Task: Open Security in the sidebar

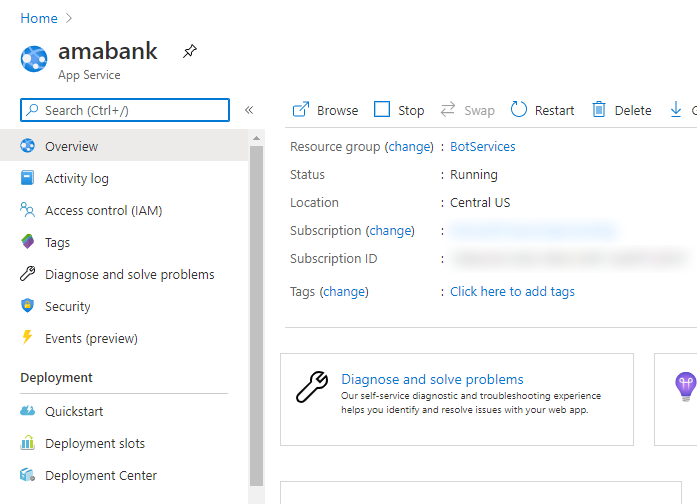Action: (x=67, y=306)
